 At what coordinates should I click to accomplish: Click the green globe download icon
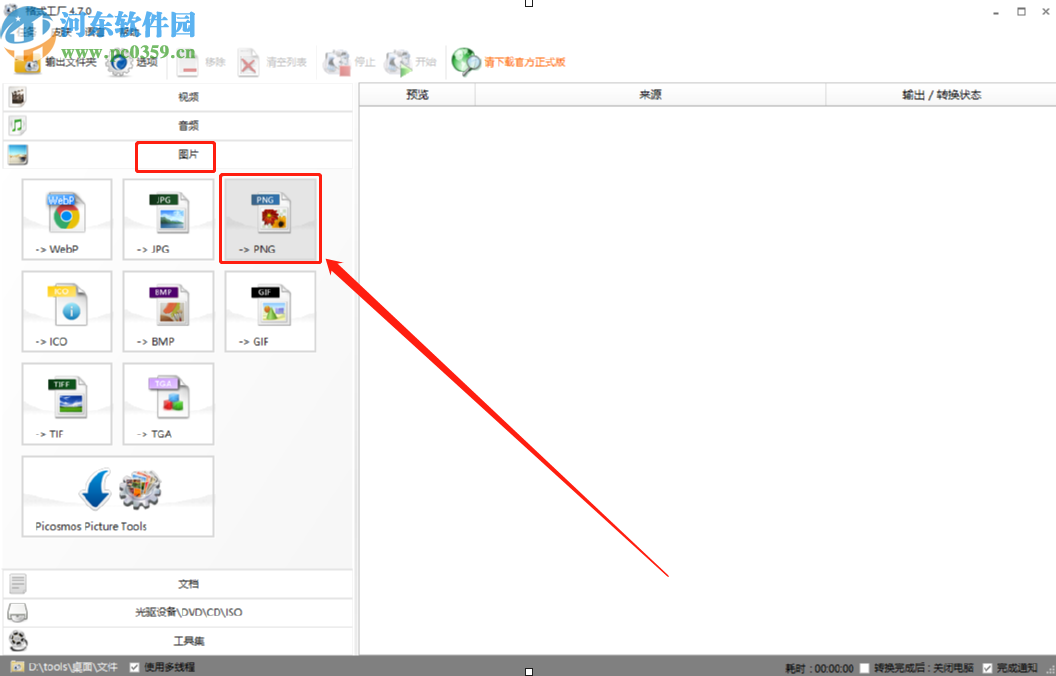[x=465, y=62]
